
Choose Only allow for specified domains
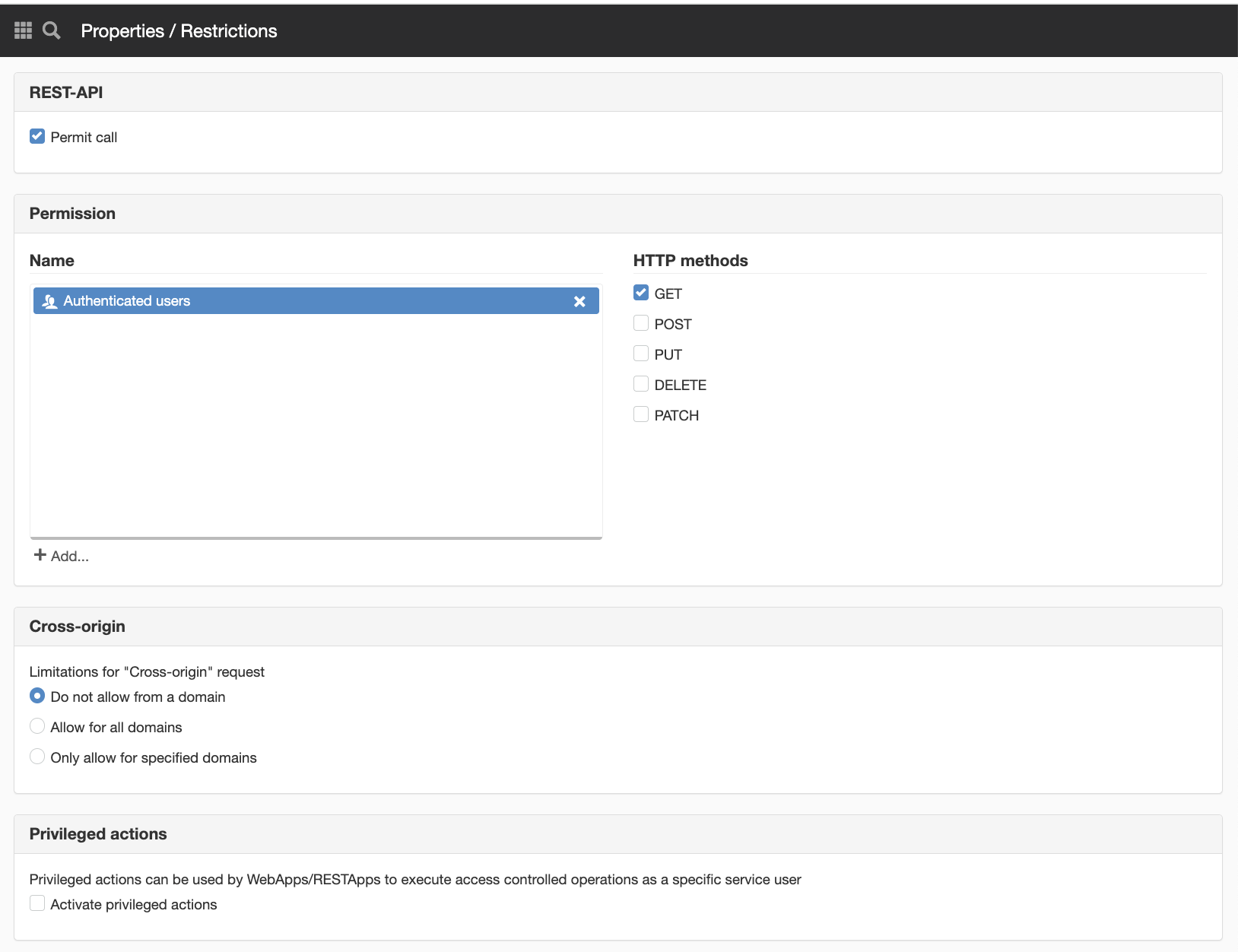37,757
